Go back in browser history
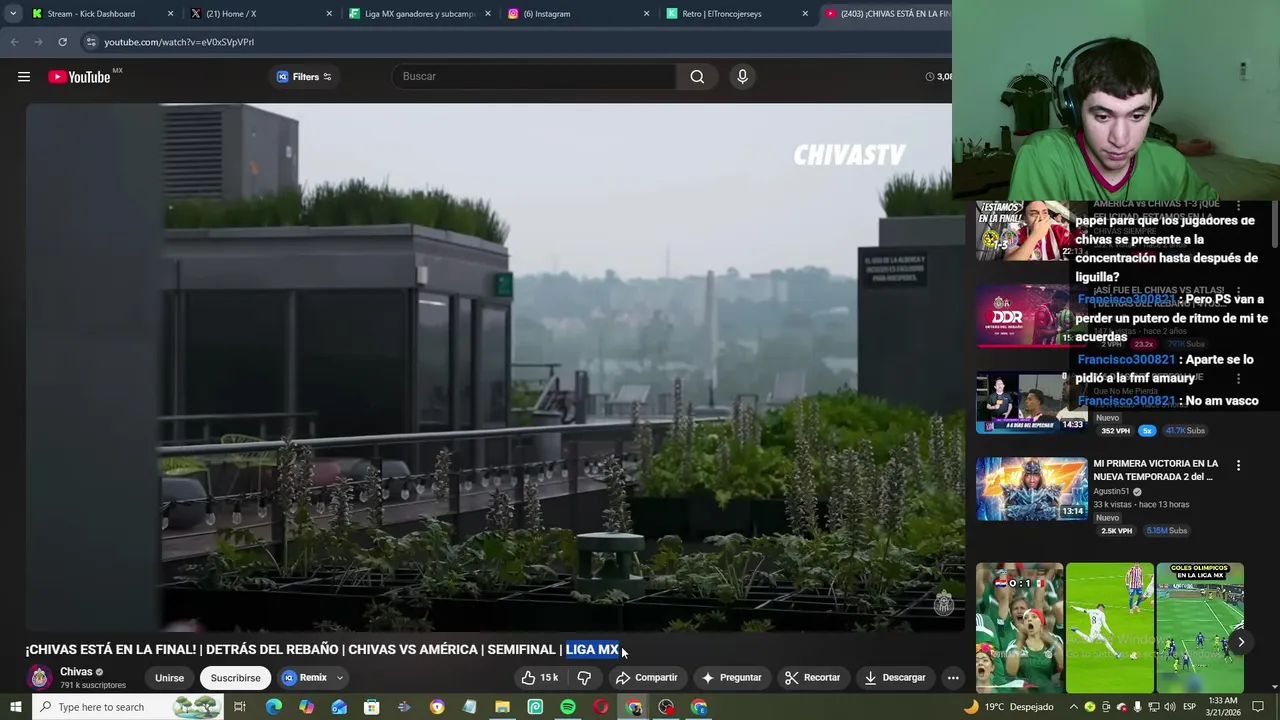 (14, 42)
